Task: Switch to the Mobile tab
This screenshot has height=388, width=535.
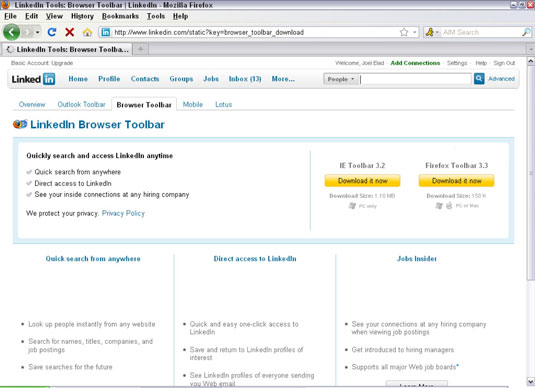Action: point(193,104)
